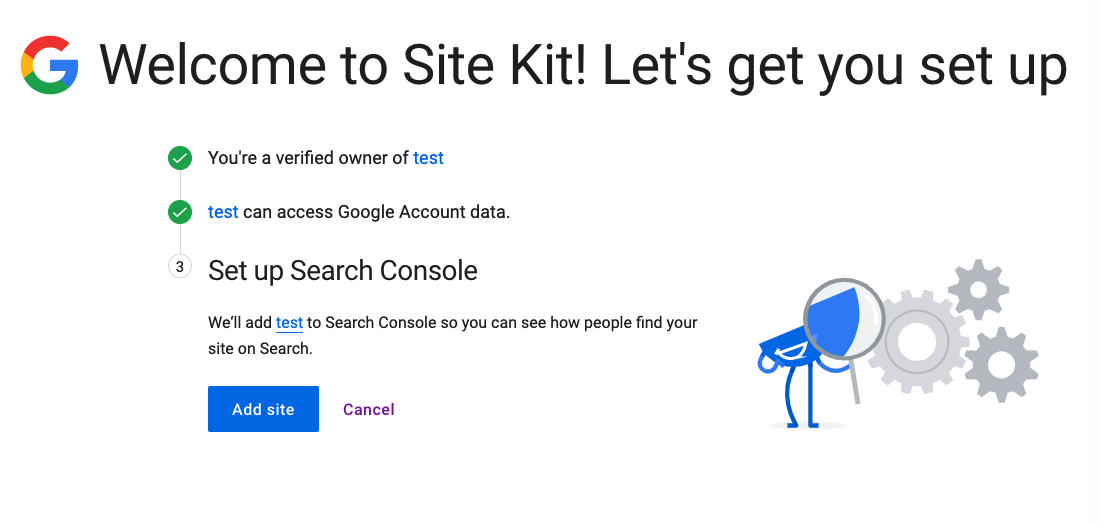
Task: Open the underlined test link in Search Console description
Action: [x=289, y=323]
